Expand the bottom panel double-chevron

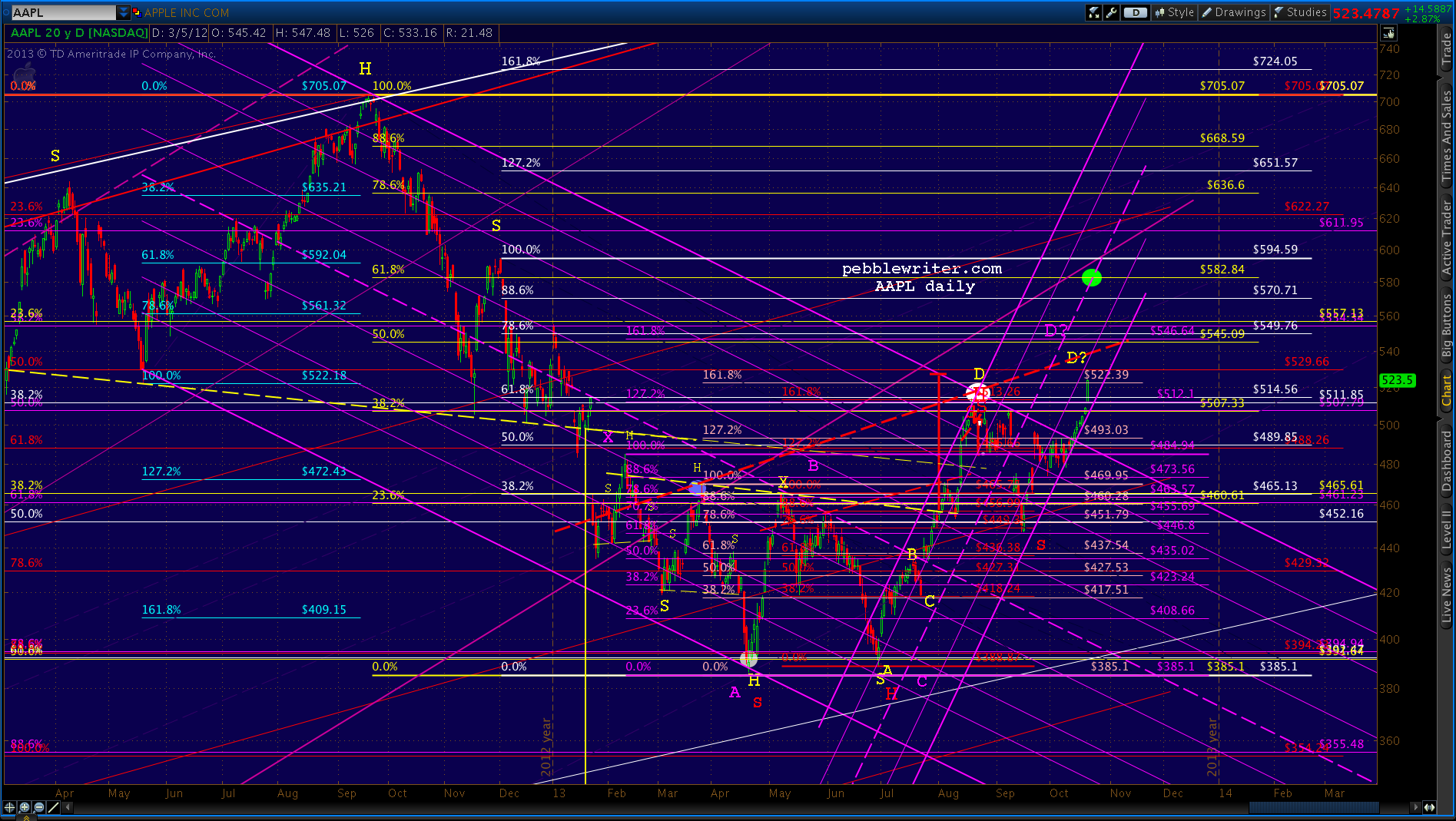(25, 818)
